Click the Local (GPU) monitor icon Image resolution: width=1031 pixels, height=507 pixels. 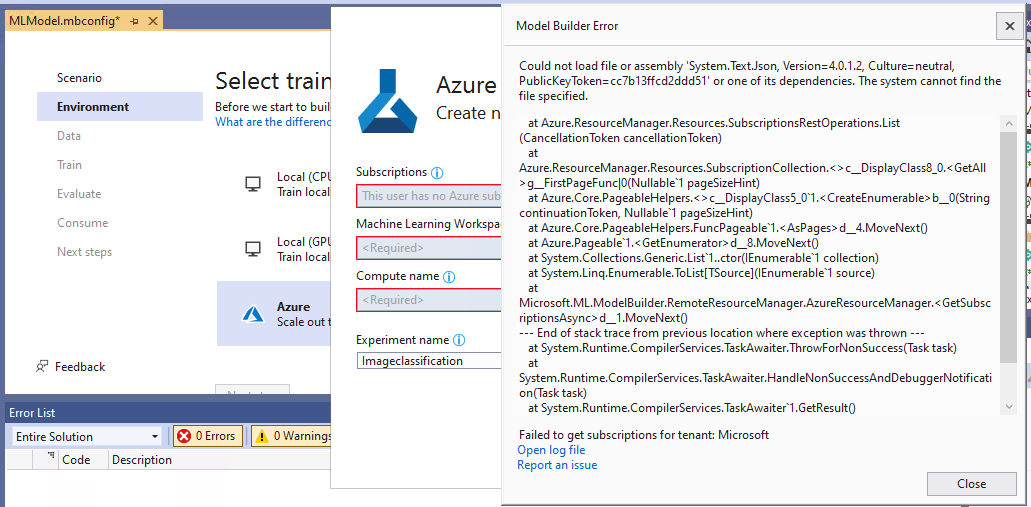pyautogui.click(x=252, y=249)
